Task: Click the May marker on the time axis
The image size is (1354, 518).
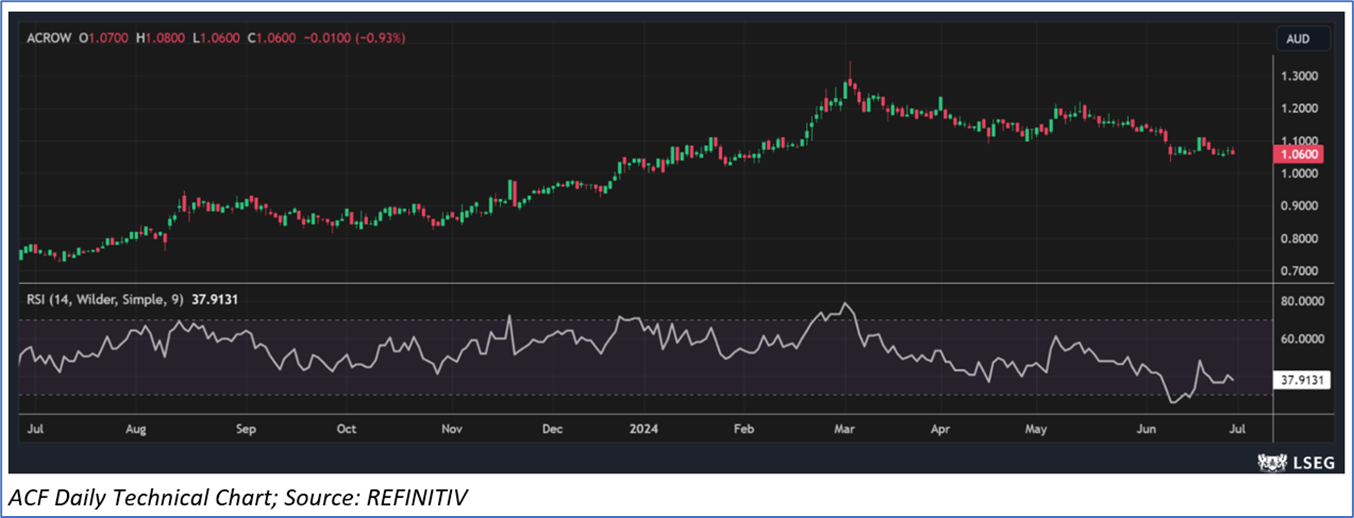Action: 1036,429
